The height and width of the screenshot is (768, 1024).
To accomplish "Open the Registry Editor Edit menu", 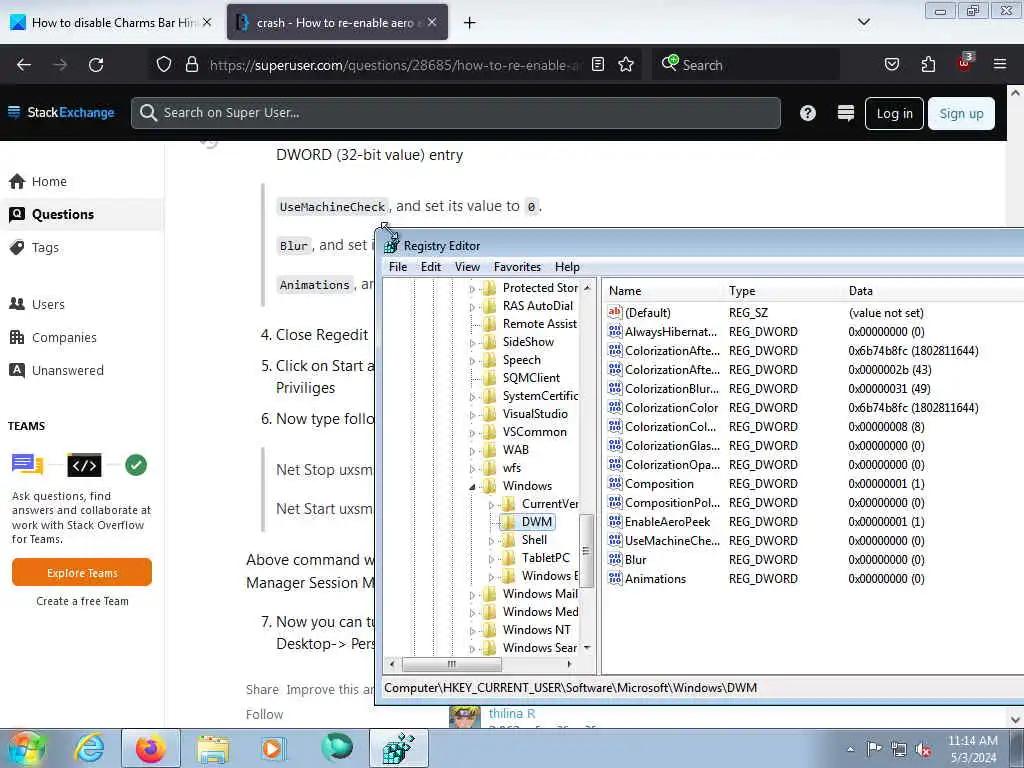I will [x=430, y=266].
